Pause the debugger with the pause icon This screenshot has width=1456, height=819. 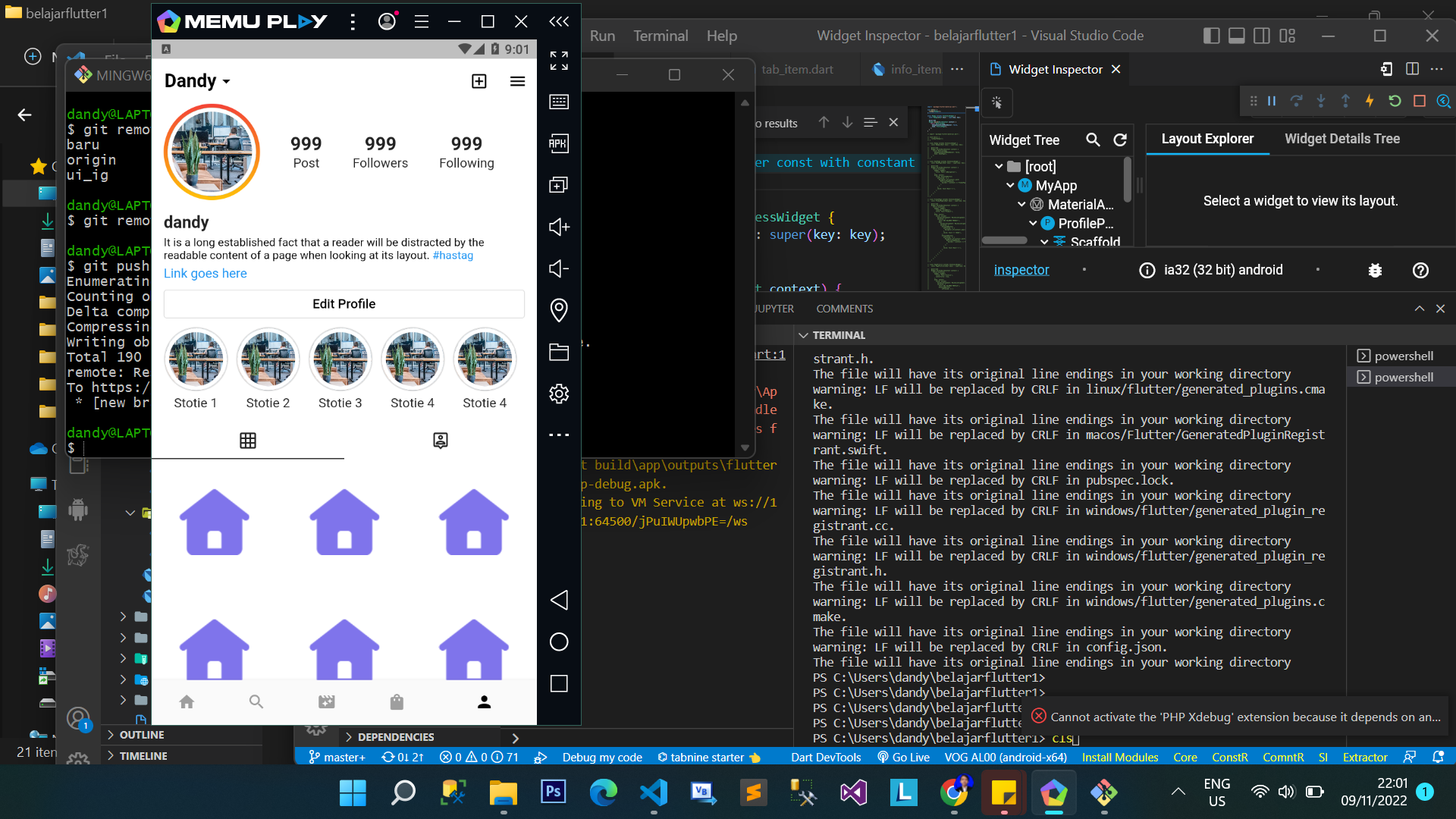tap(1270, 101)
